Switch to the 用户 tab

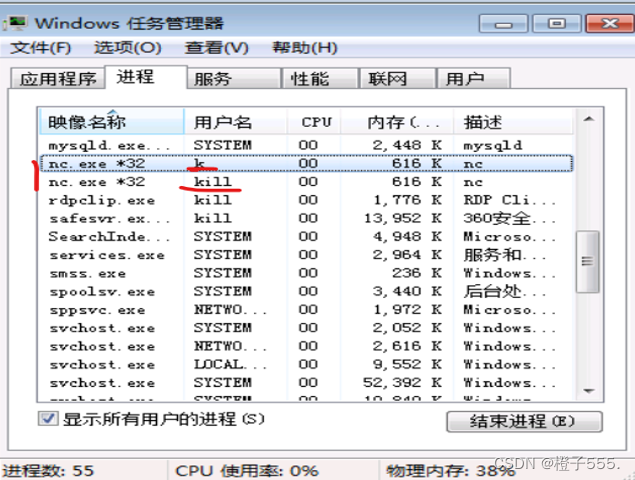(473, 78)
